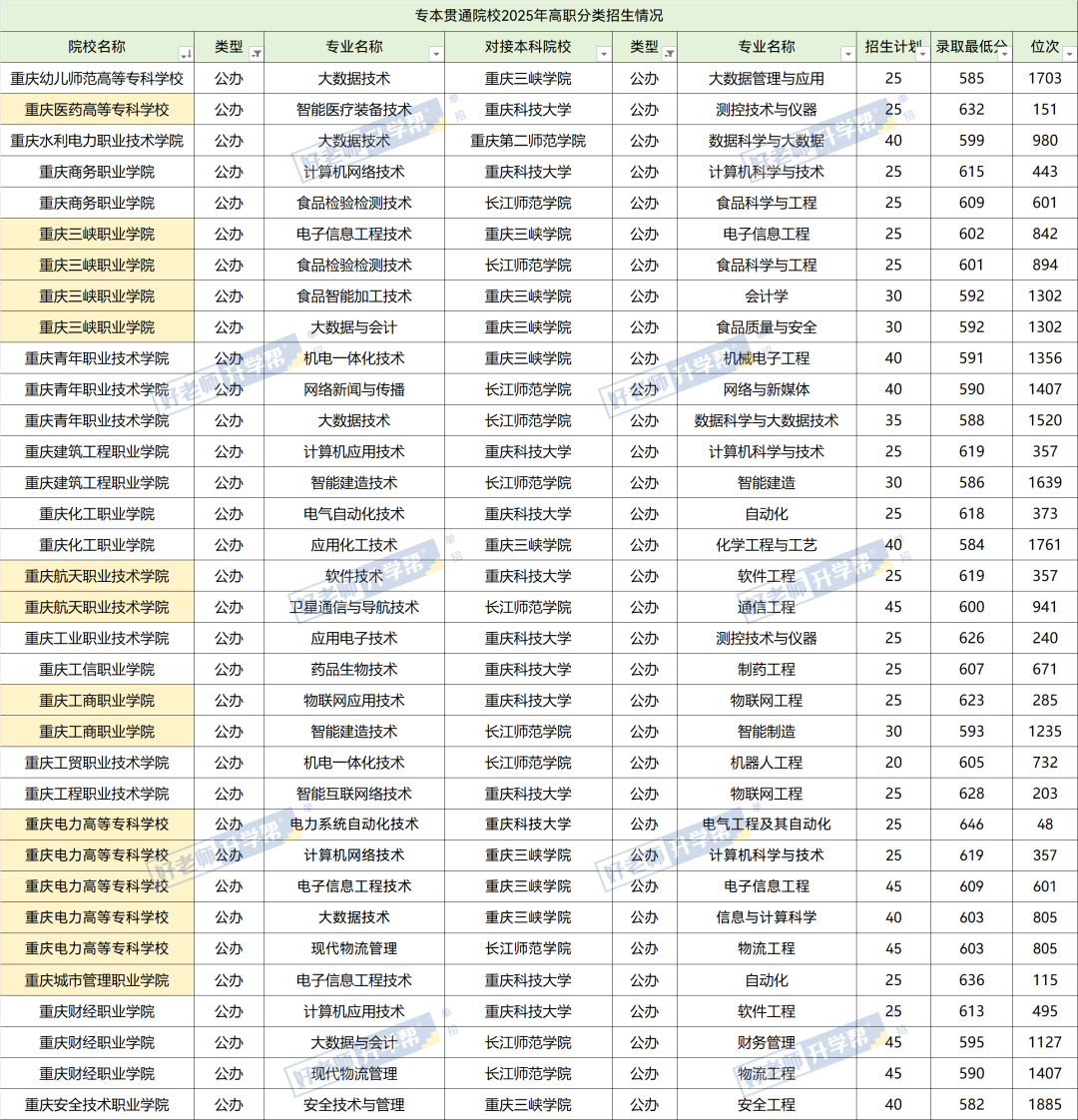Click rank value 115
The image size is (1078, 1120).
coord(1045,980)
